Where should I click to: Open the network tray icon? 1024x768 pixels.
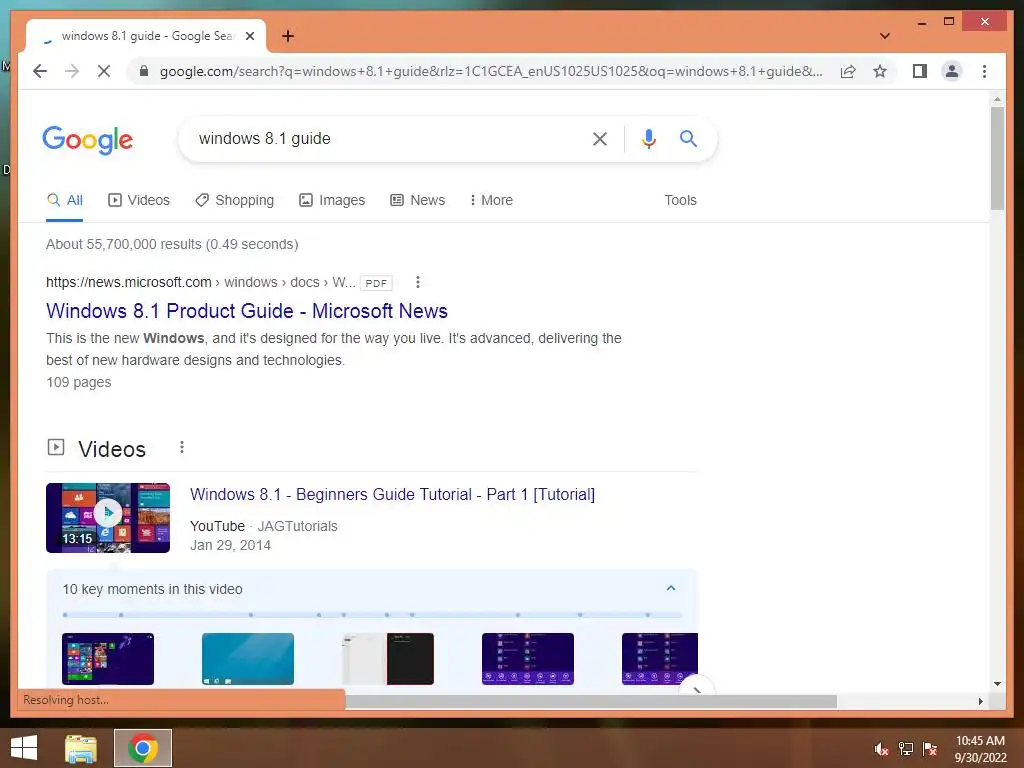[x=906, y=749]
